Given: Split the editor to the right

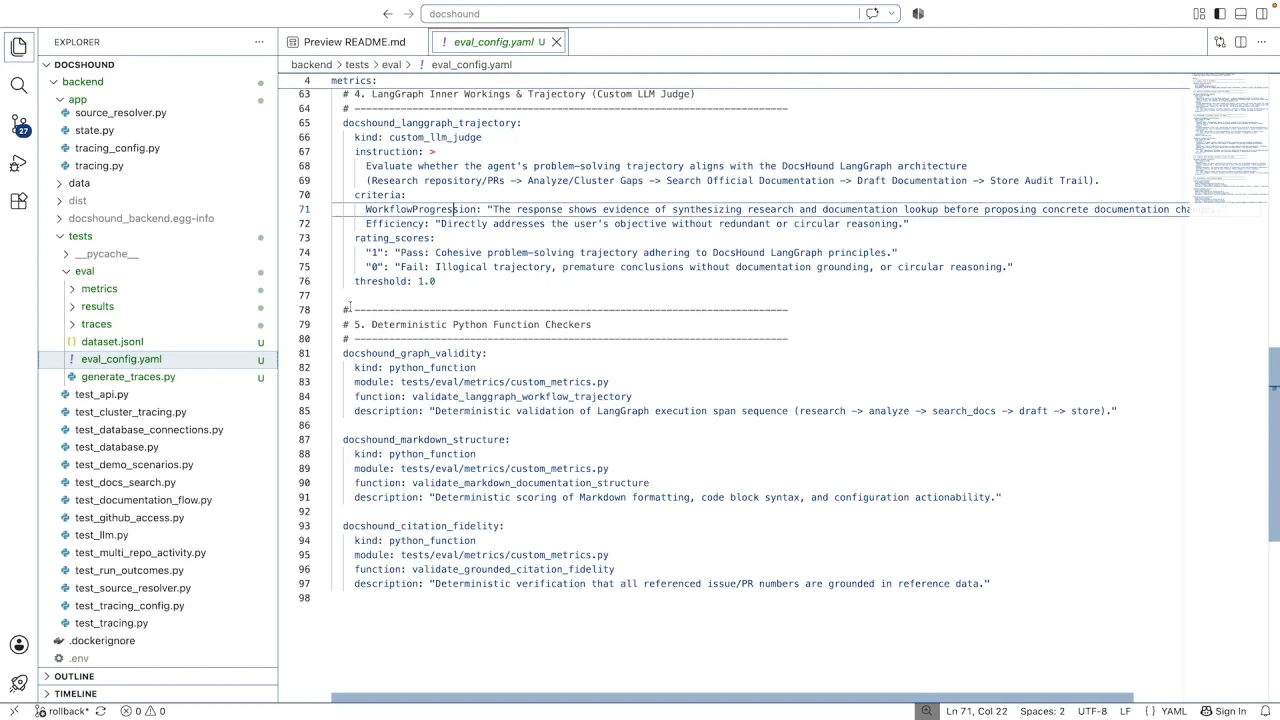Looking at the screenshot, I should pos(1241,42).
